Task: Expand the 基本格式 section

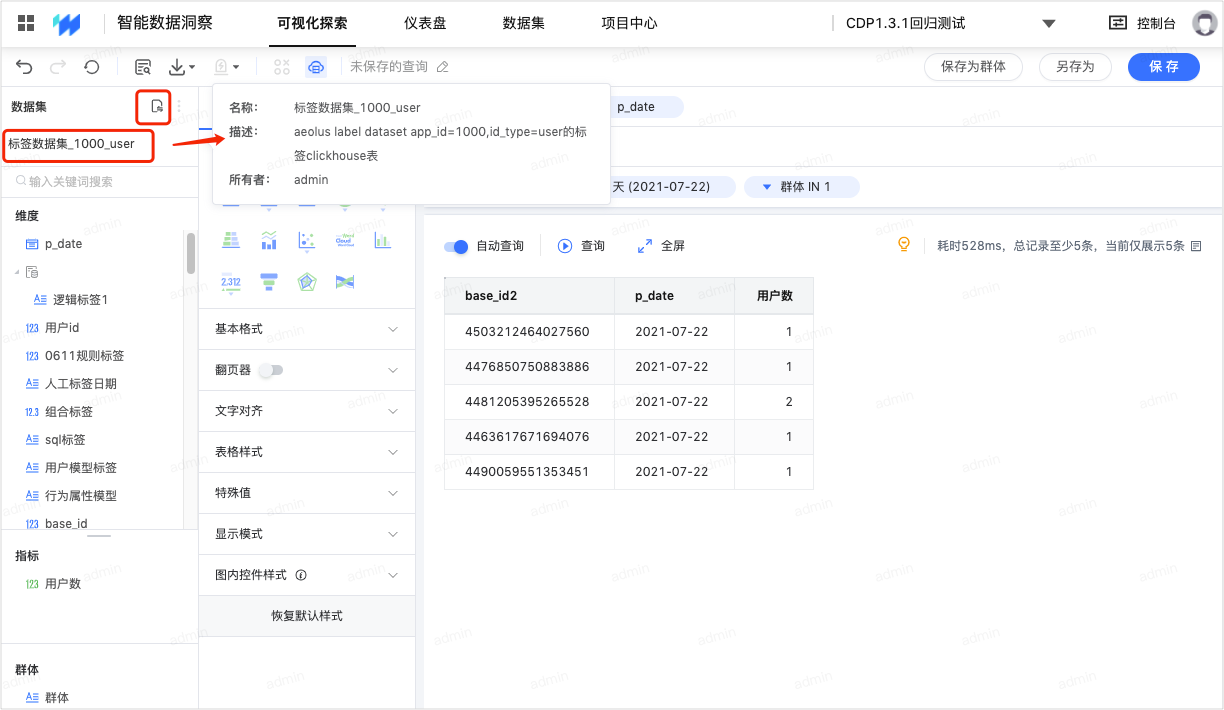Action: click(307, 329)
